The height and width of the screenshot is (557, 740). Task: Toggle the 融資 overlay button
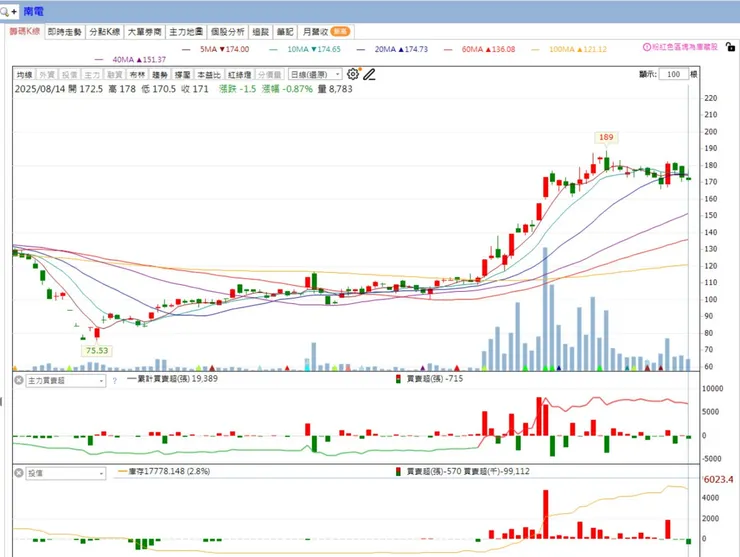coord(115,75)
